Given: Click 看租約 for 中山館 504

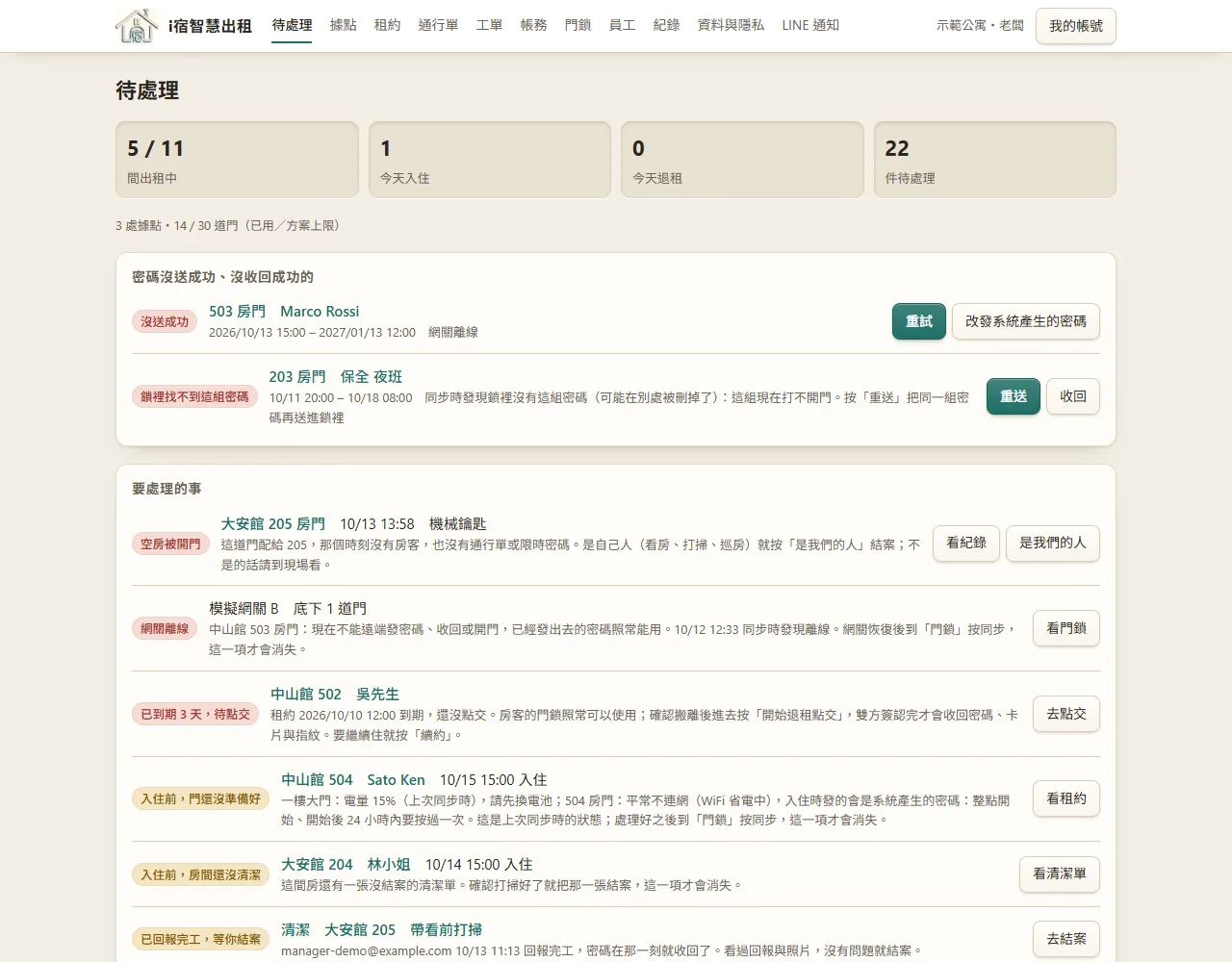Looking at the screenshot, I should point(1066,798).
